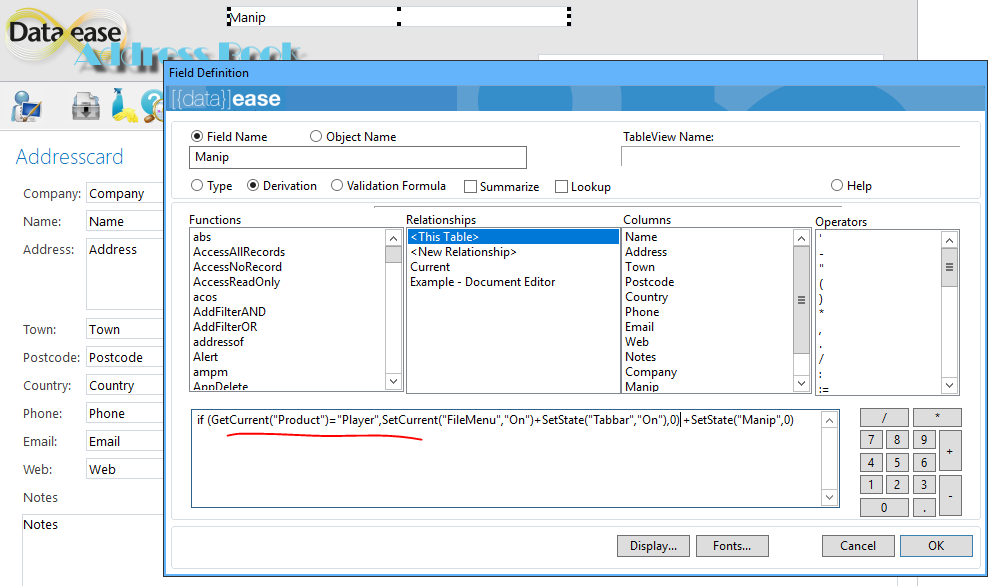Select the Field Name radio button
1005x586 pixels.
click(x=197, y=137)
